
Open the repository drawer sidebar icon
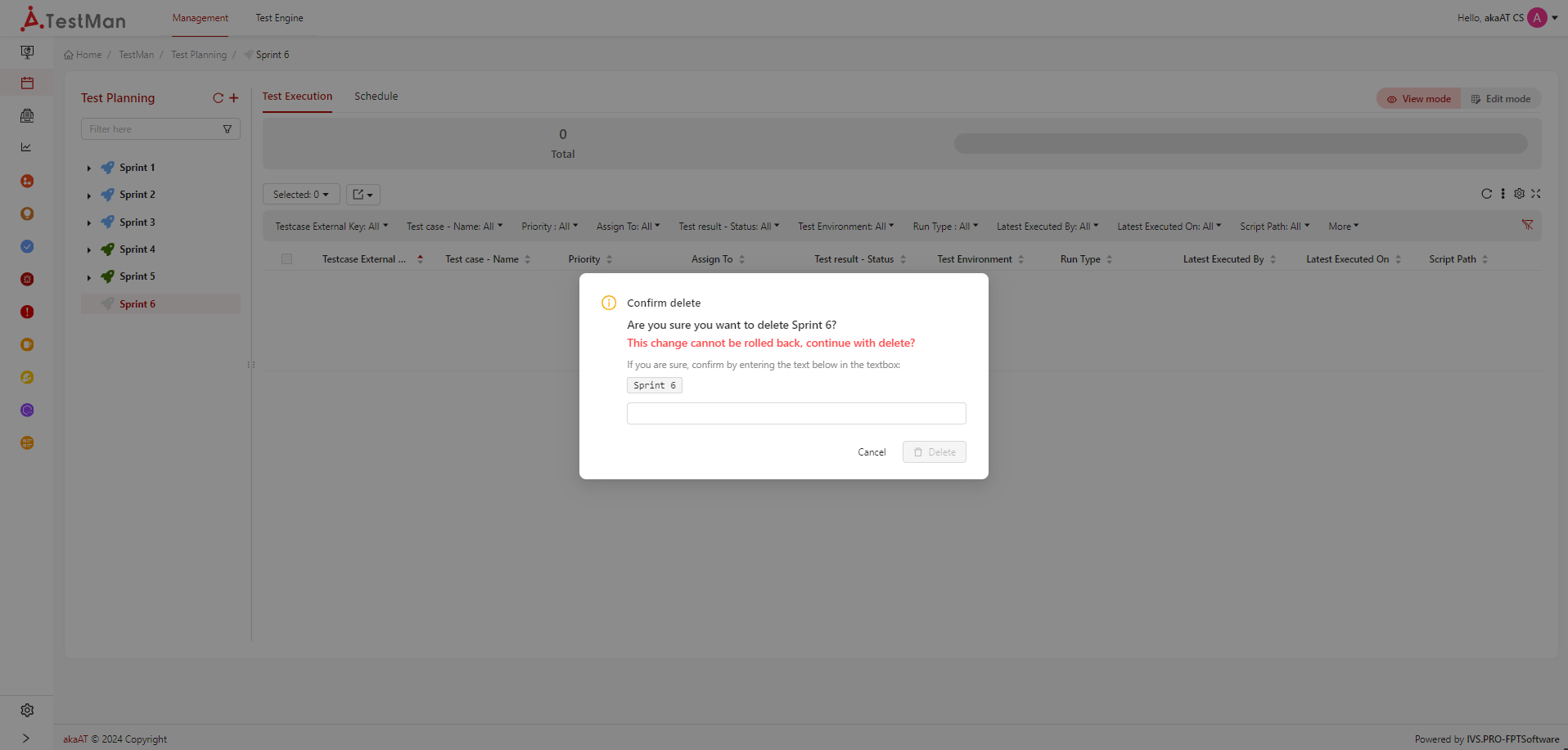(27, 115)
